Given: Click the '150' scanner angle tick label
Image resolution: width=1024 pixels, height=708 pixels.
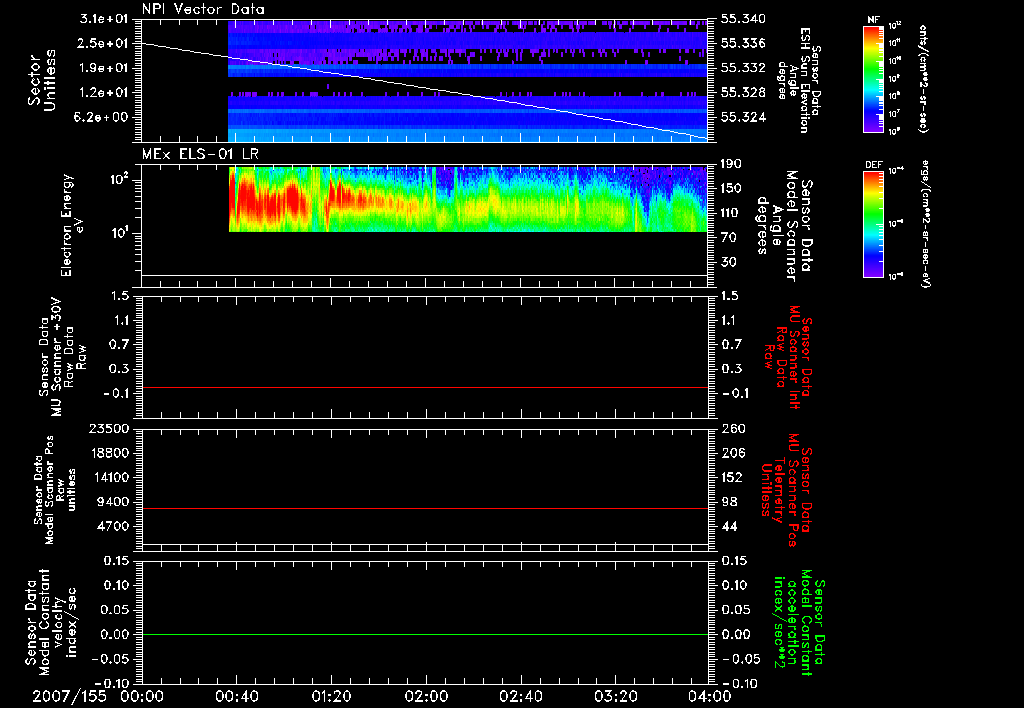Looking at the screenshot, I should pyautogui.click(x=732, y=188).
